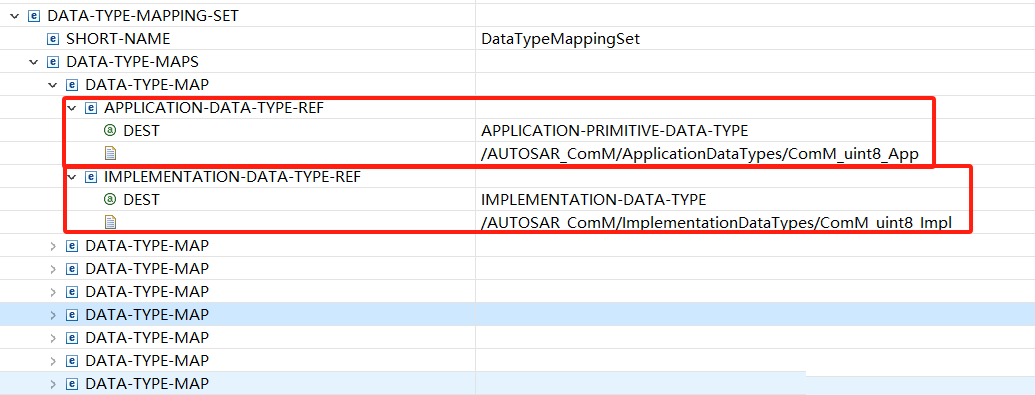This screenshot has width=1035, height=395.
Task: Click the DATA-TYPE-MAPPING-SET element icon
Action: tap(34, 16)
